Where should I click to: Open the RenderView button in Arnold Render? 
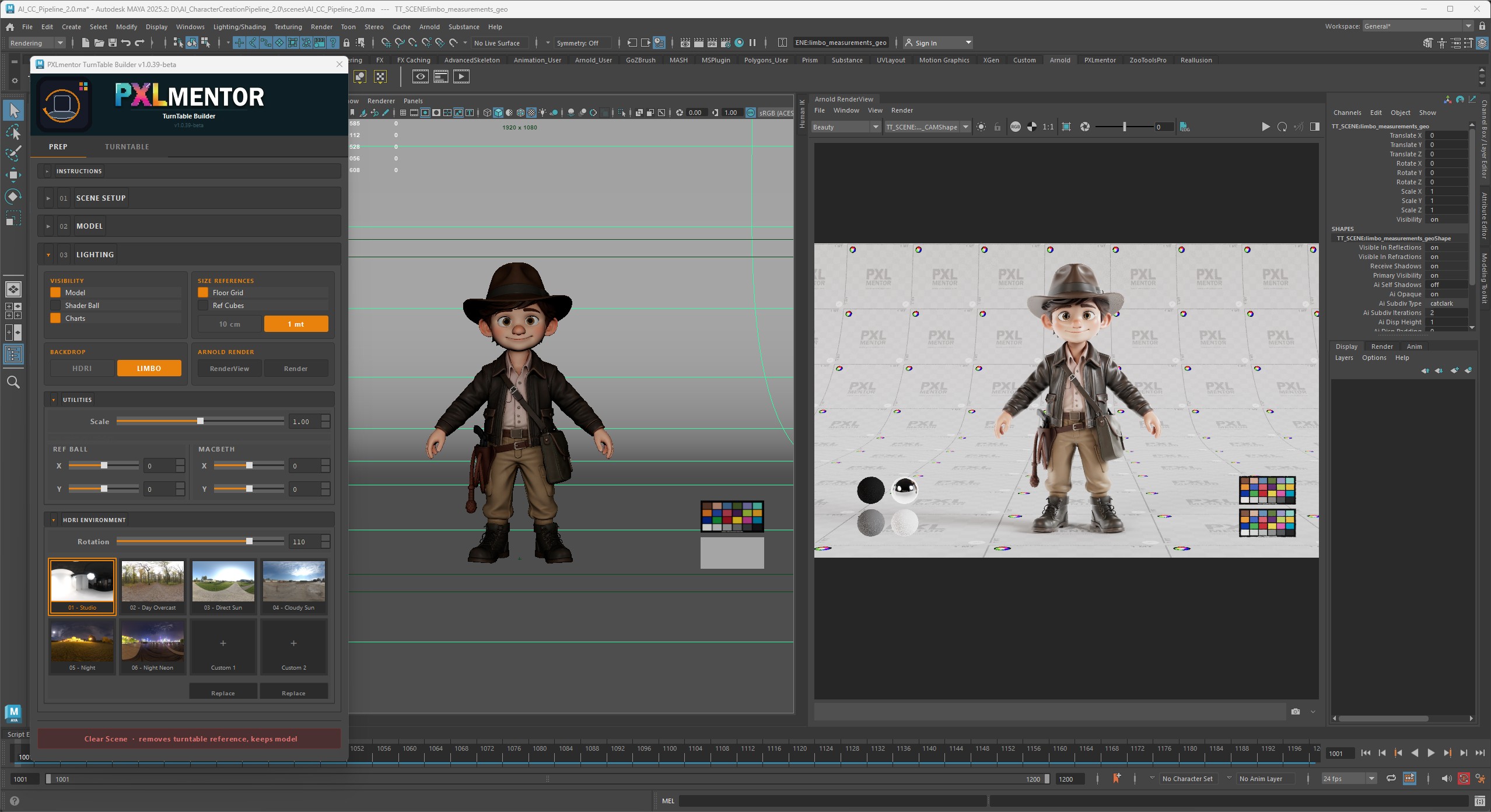coord(229,368)
